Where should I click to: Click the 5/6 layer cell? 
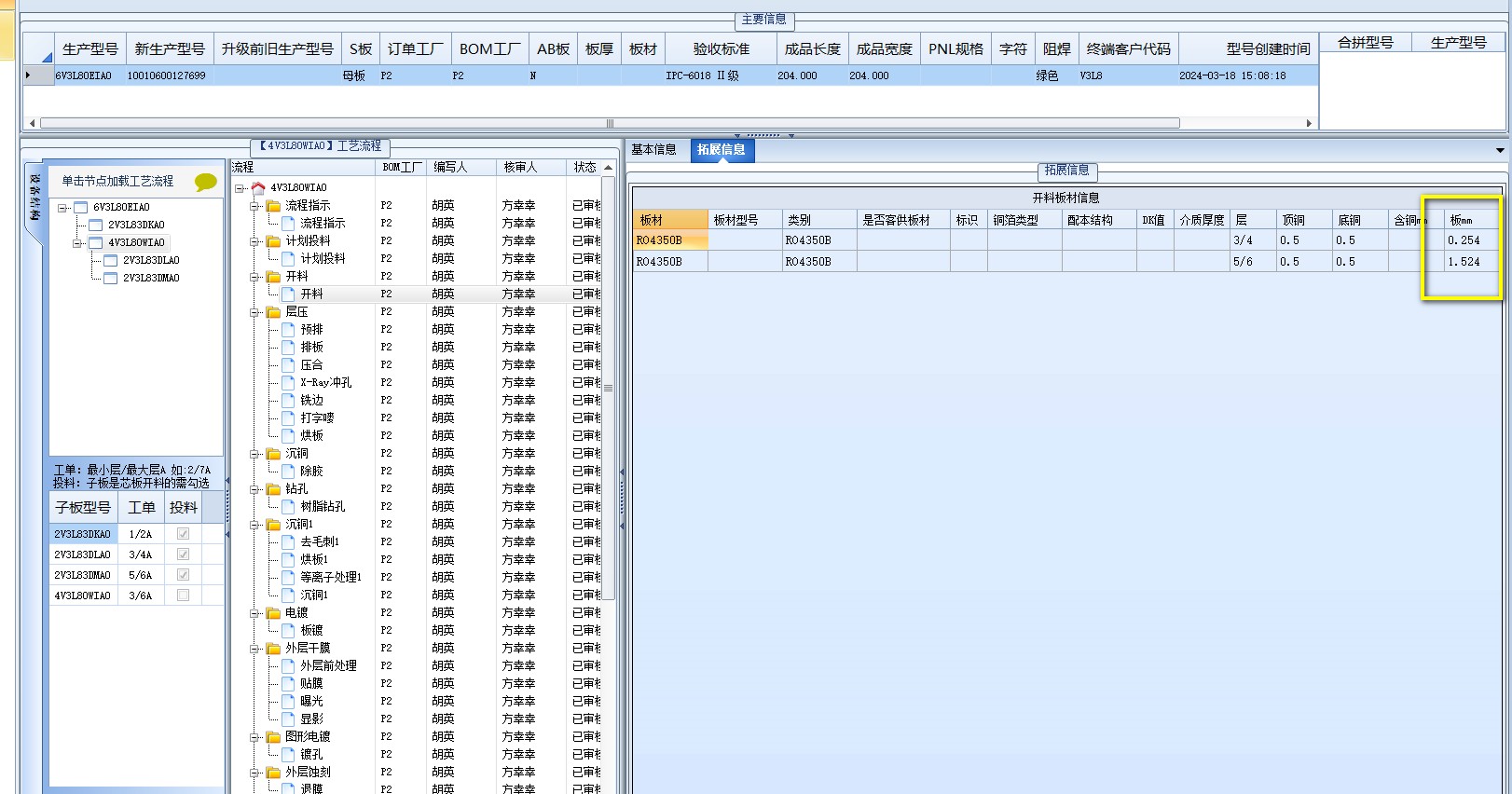tap(1253, 262)
